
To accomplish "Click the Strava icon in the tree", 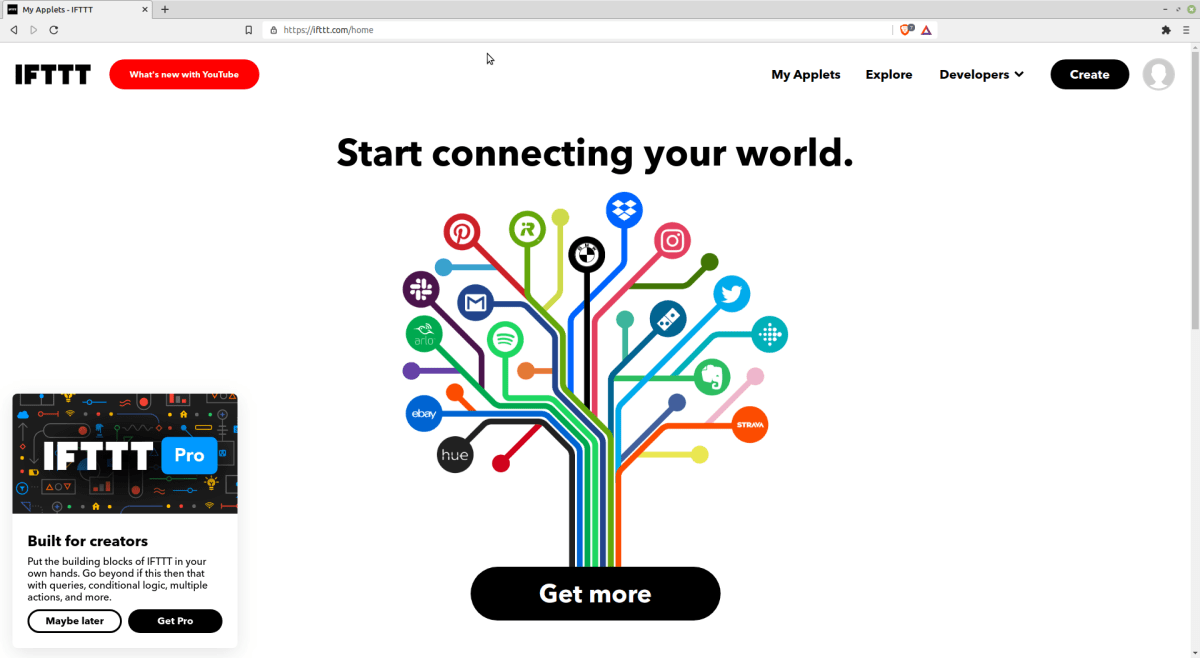I will click(750, 425).
